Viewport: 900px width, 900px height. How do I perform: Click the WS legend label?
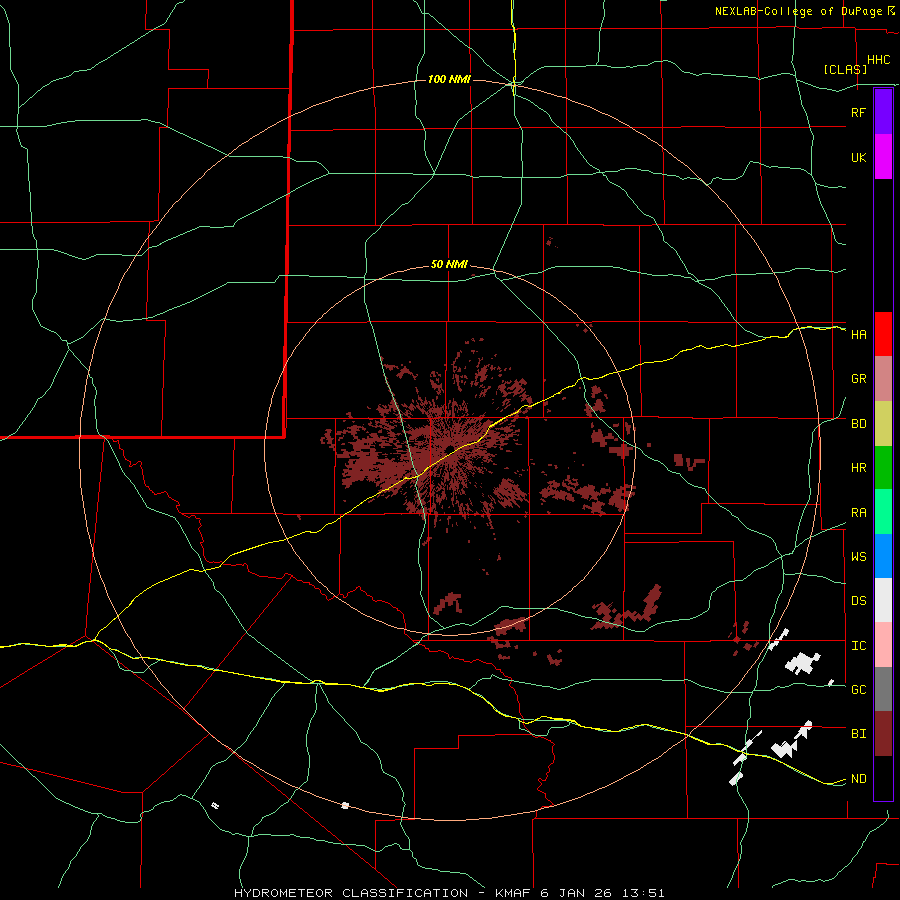[858, 556]
